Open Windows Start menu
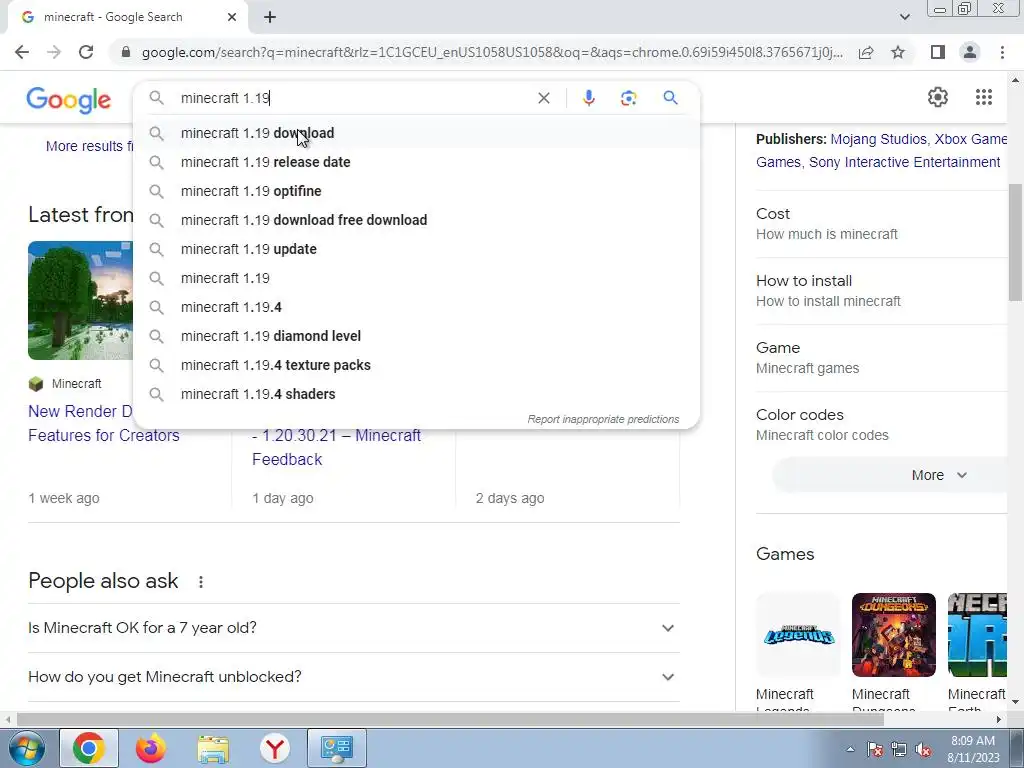The image size is (1024, 768). [x=26, y=748]
